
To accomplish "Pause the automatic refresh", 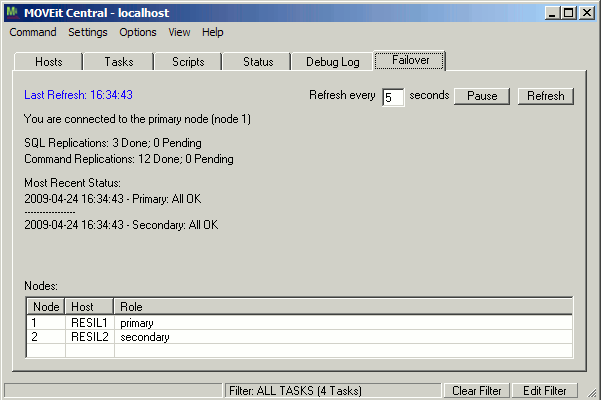I will click(482, 96).
